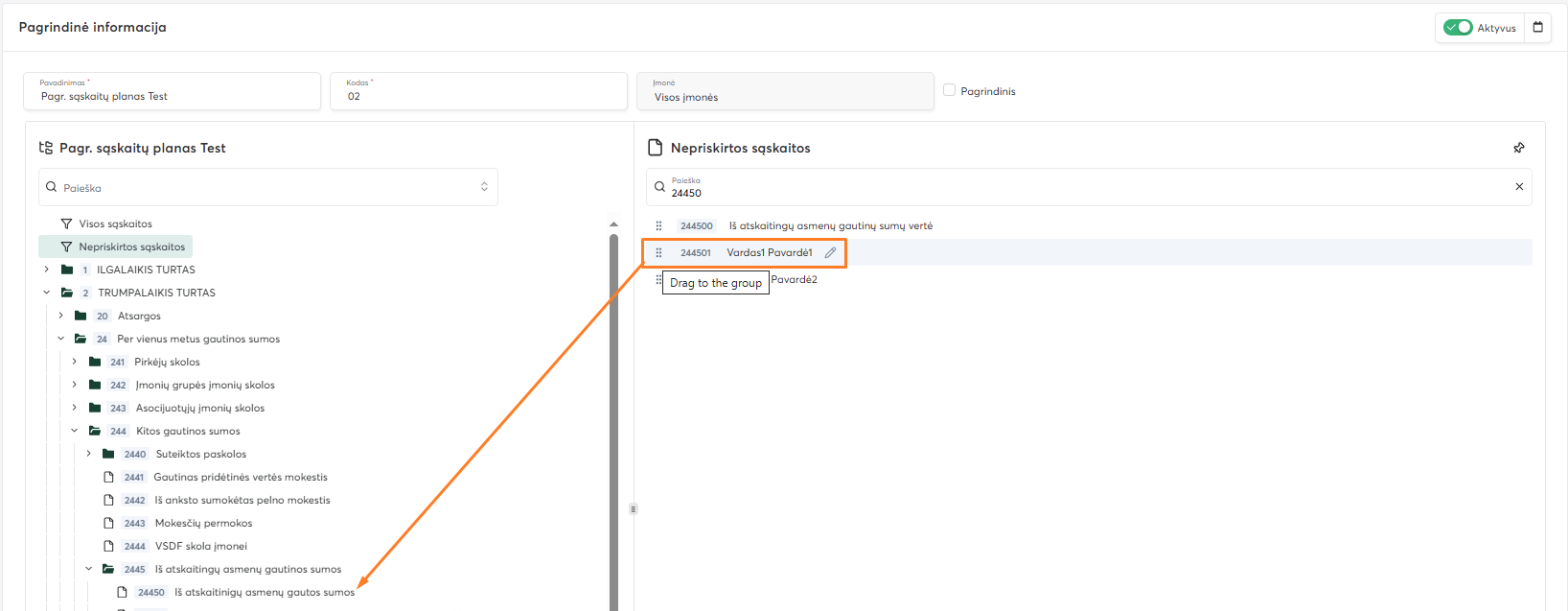Click the pencil edit icon for account 244501
Viewport: 1568px width, 611px height.
coord(830,252)
